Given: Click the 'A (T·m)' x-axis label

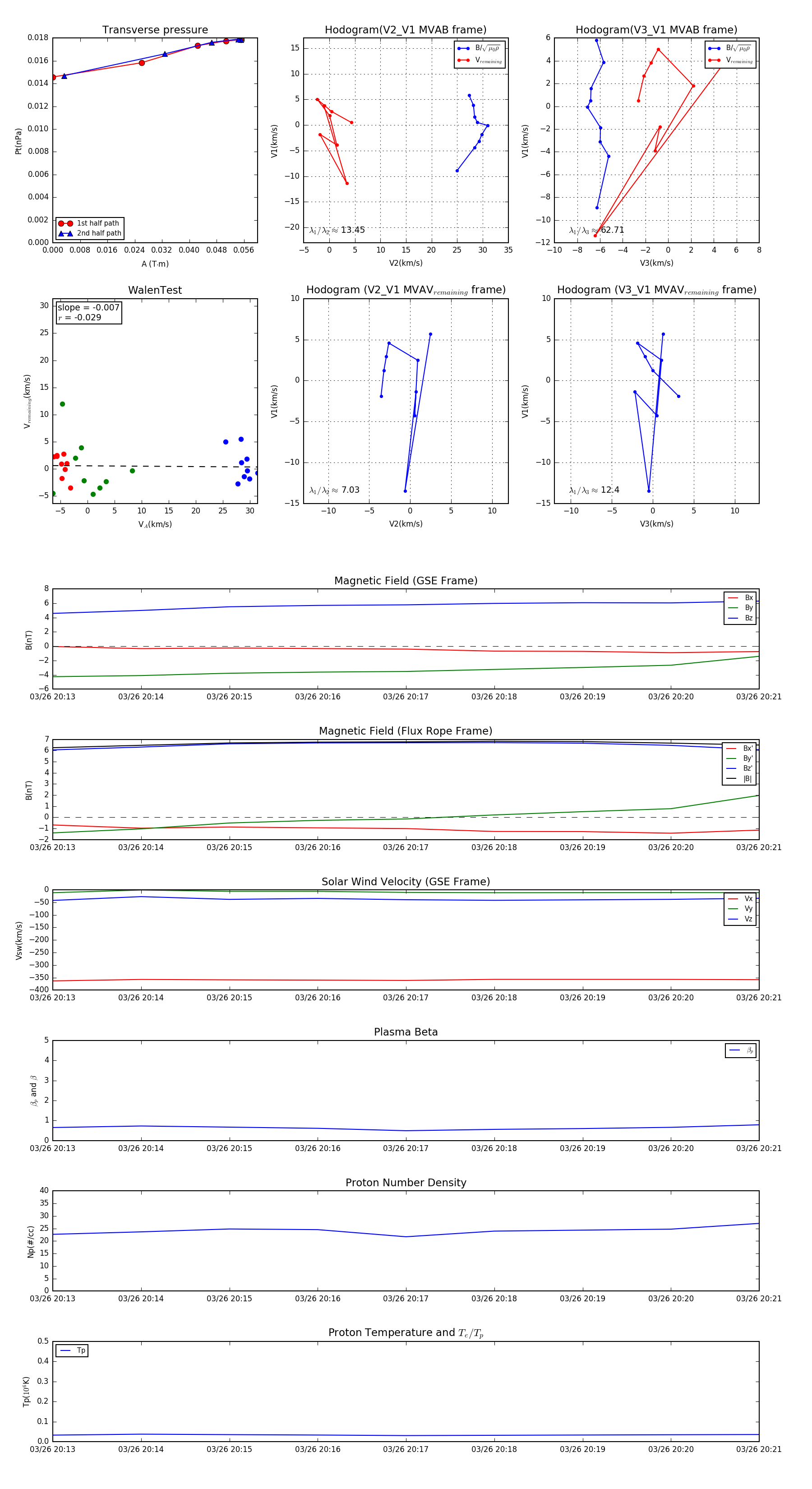Looking at the screenshot, I should [155, 264].
